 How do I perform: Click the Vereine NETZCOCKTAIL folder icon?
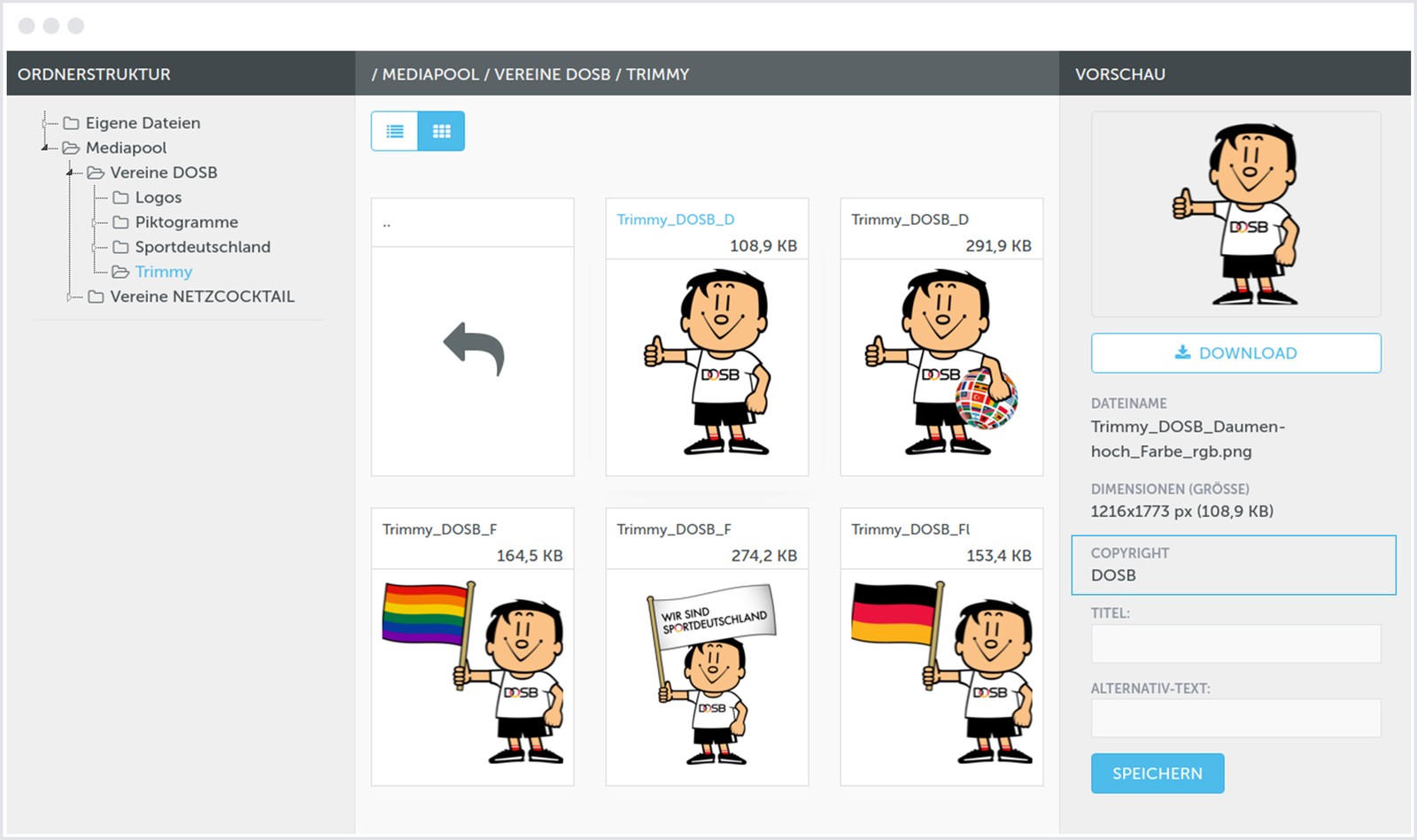(97, 297)
